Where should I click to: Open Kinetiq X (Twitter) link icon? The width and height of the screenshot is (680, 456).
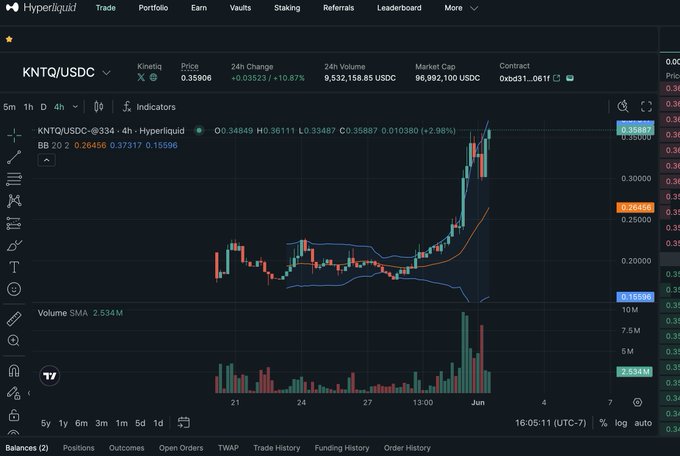(x=141, y=77)
